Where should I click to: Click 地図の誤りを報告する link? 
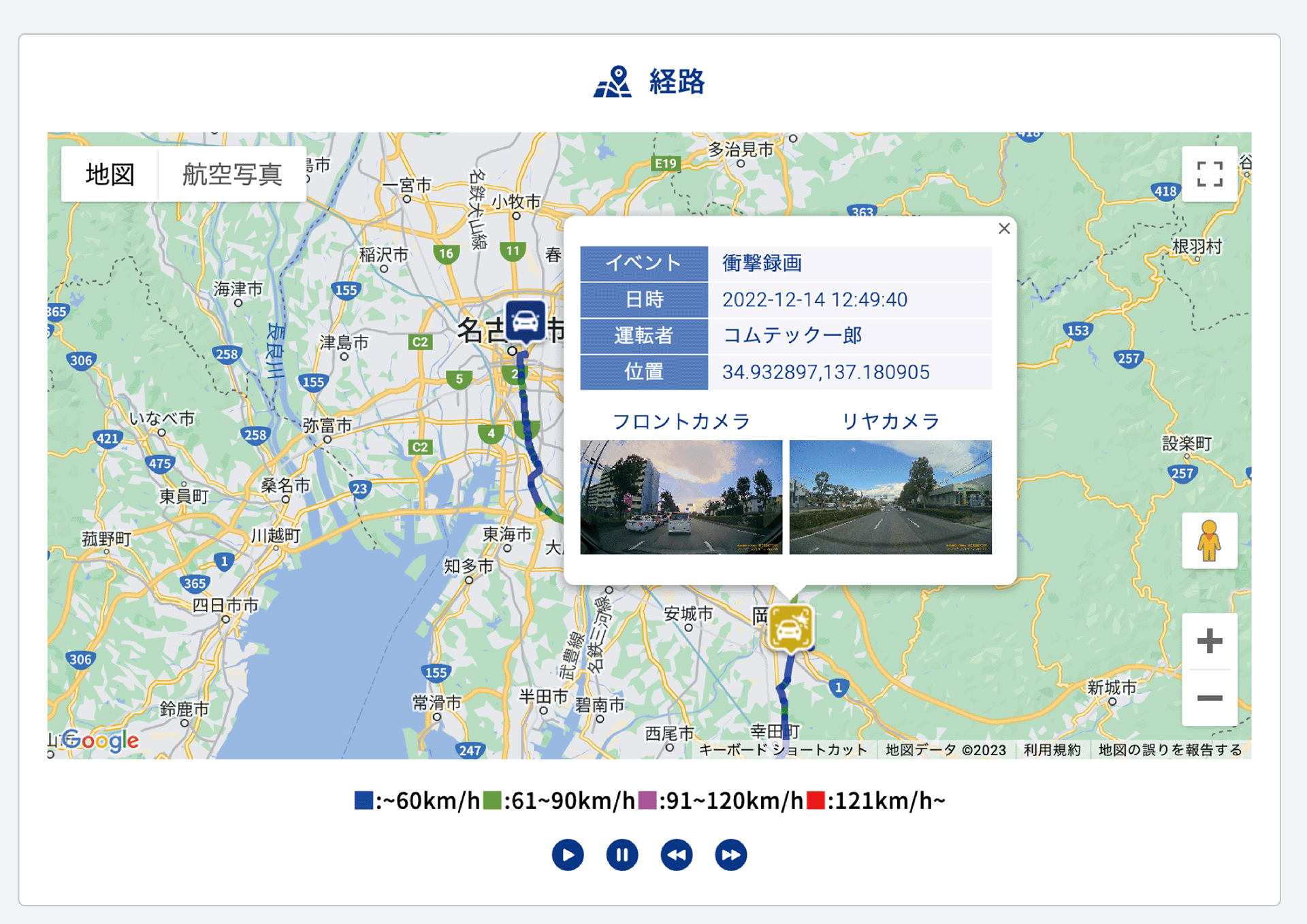click(x=1170, y=750)
